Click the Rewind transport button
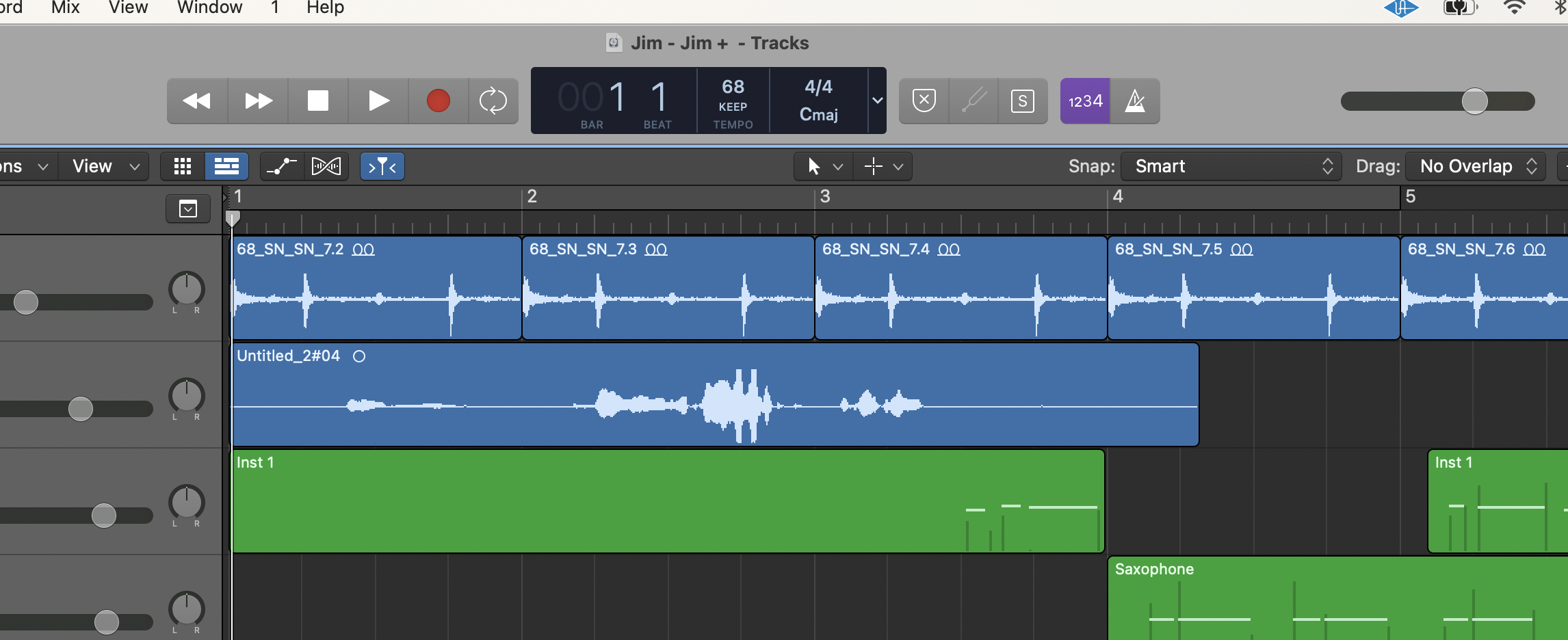Screen dimensions: 1568x640 click(197, 101)
